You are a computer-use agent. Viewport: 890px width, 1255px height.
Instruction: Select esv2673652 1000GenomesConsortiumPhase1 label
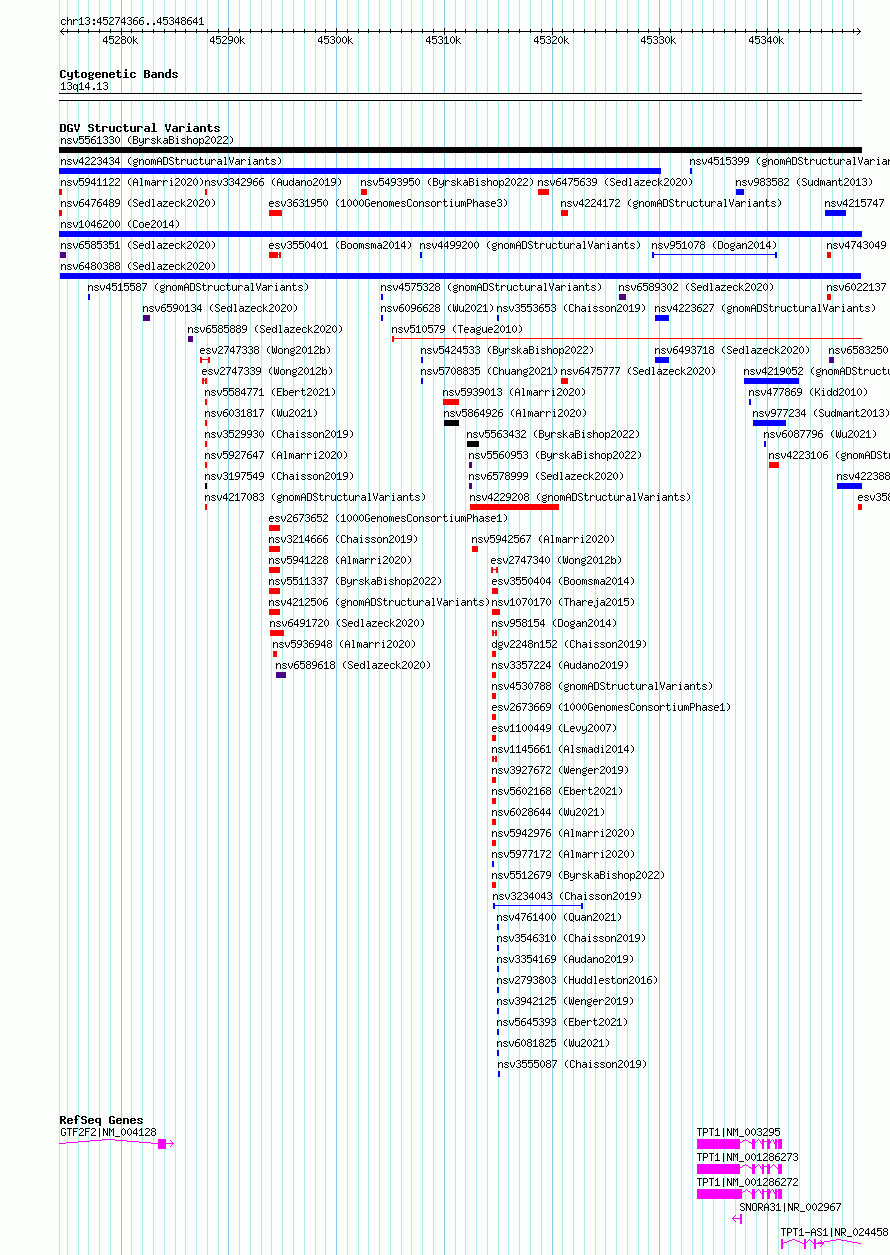(x=388, y=518)
